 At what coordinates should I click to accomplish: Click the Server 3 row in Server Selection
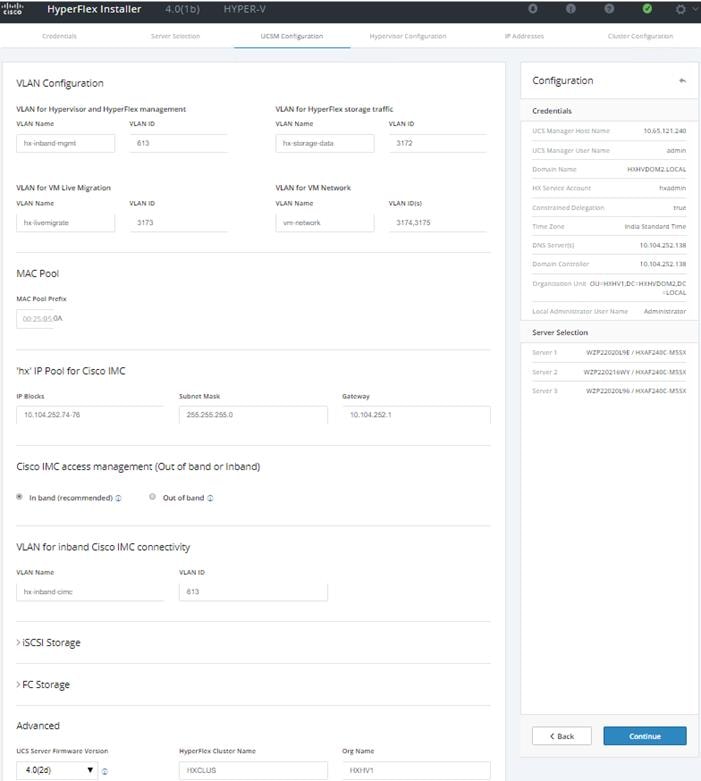[609, 391]
